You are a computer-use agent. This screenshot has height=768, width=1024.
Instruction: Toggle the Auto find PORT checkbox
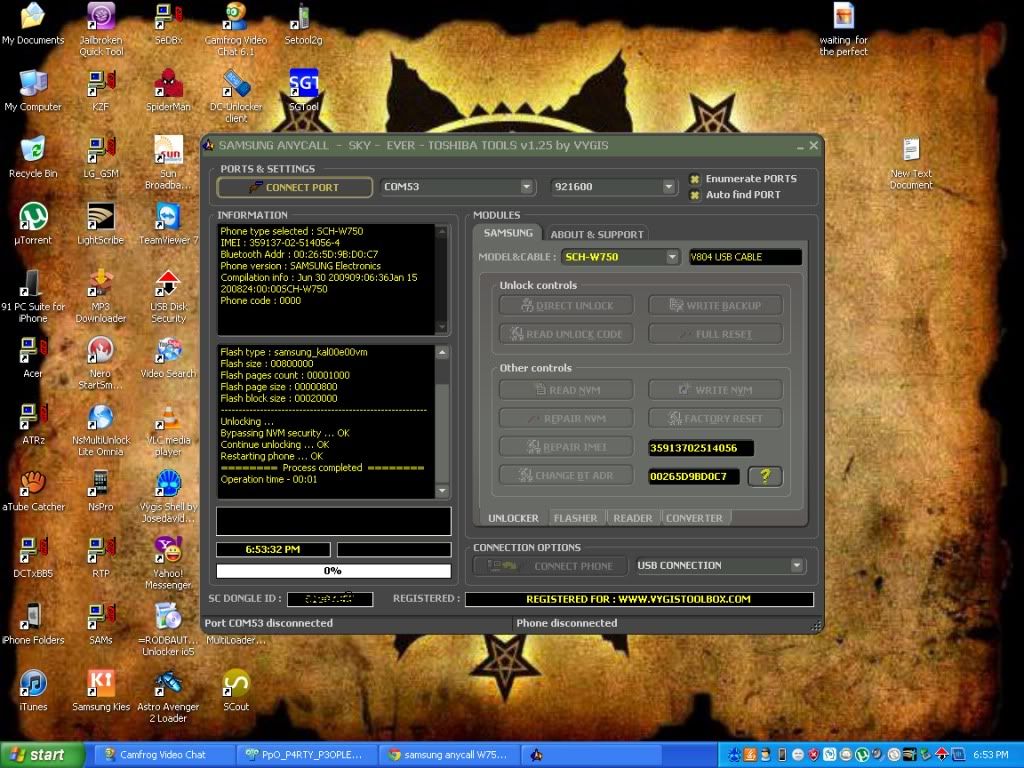click(x=695, y=195)
